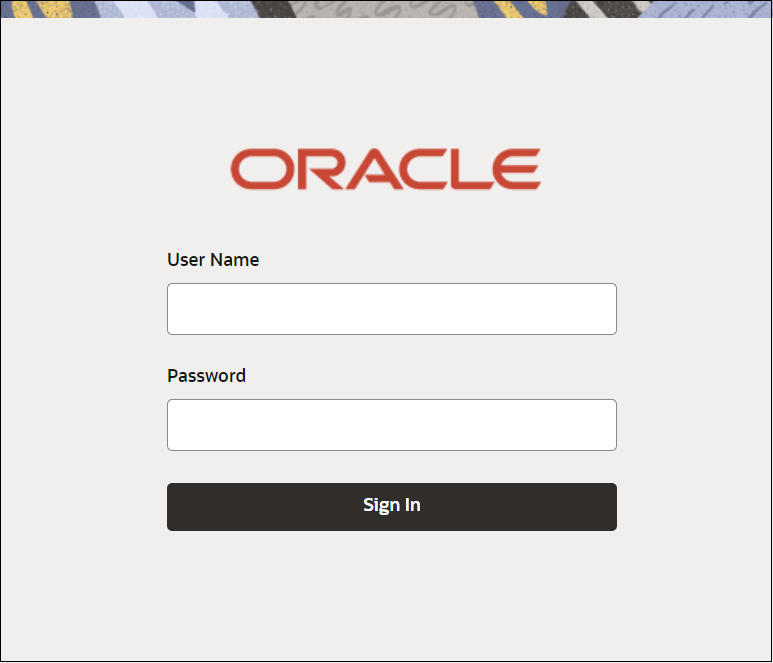The width and height of the screenshot is (773, 663).
Task: Click the Sign In button
Action: (391, 507)
